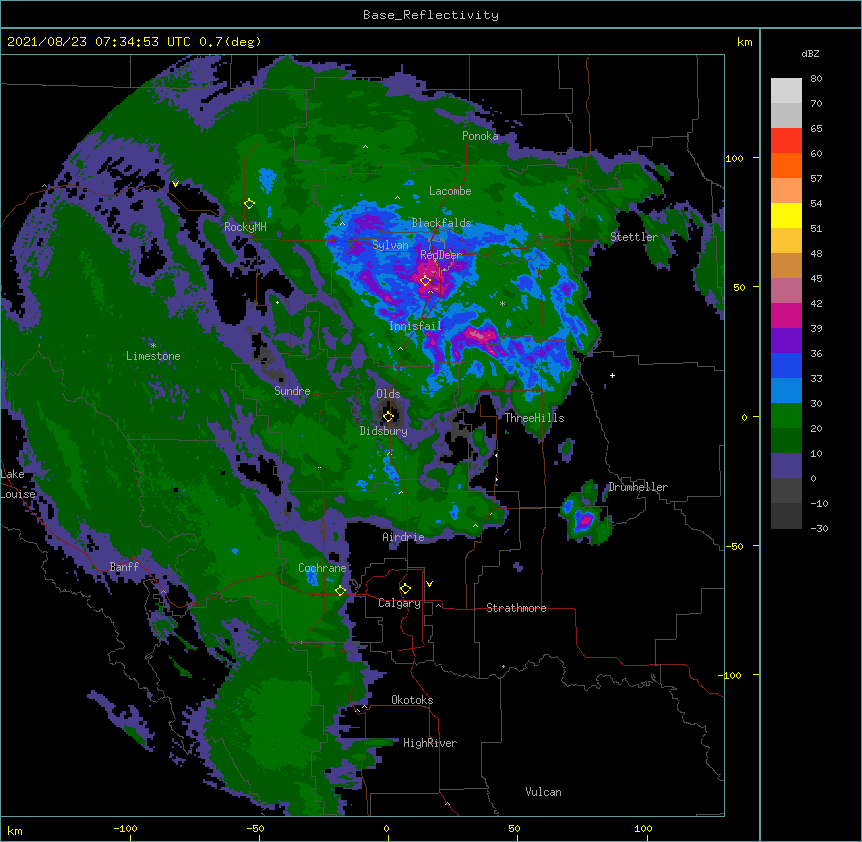862x842 pixels.
Task: Click the asterisk marker east of Innisfail
Action: click(x=502, y=304)
